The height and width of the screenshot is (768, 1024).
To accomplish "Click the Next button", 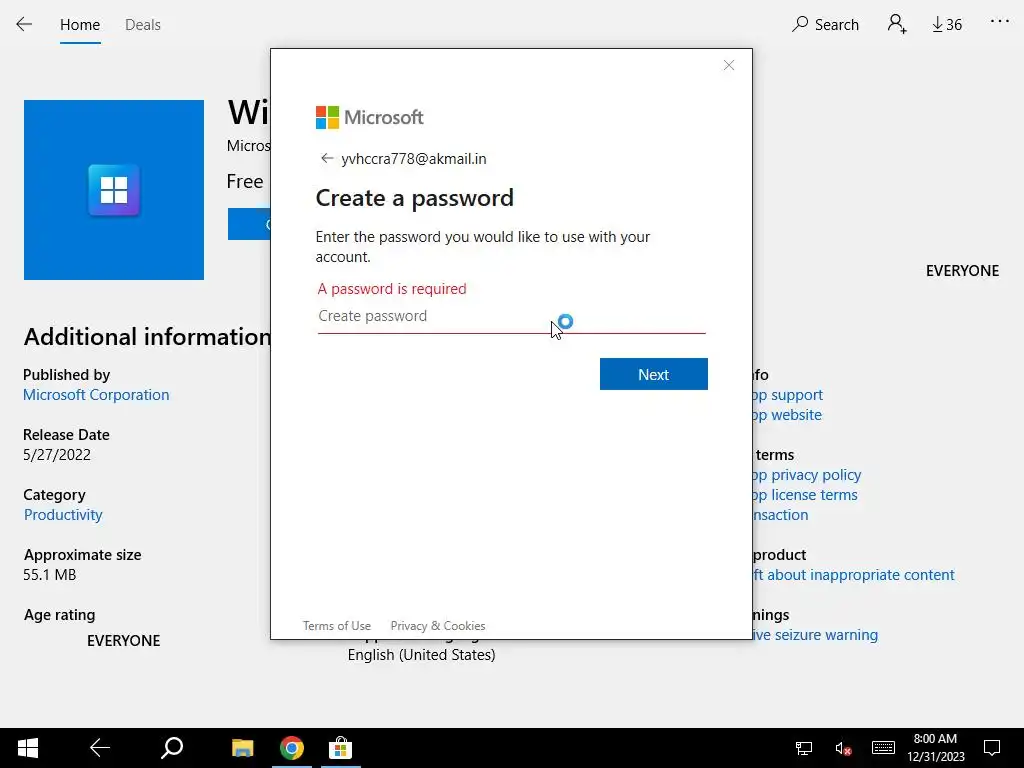I will coord(654,374).
